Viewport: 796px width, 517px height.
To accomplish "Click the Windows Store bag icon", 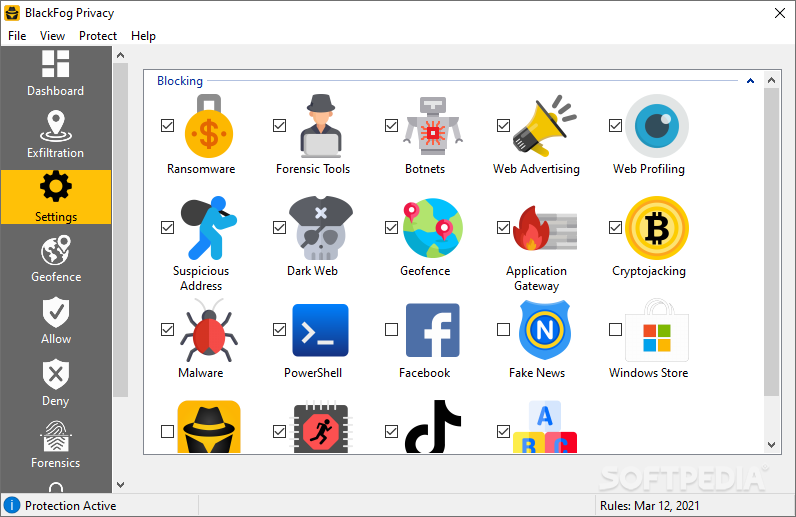I will (657, 330).
